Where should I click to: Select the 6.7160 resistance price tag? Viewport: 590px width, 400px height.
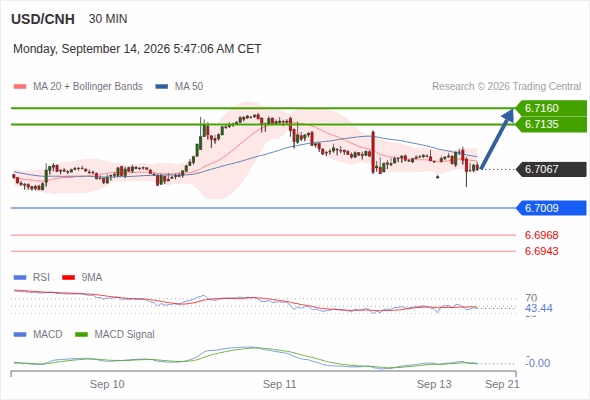pos(551,108)
